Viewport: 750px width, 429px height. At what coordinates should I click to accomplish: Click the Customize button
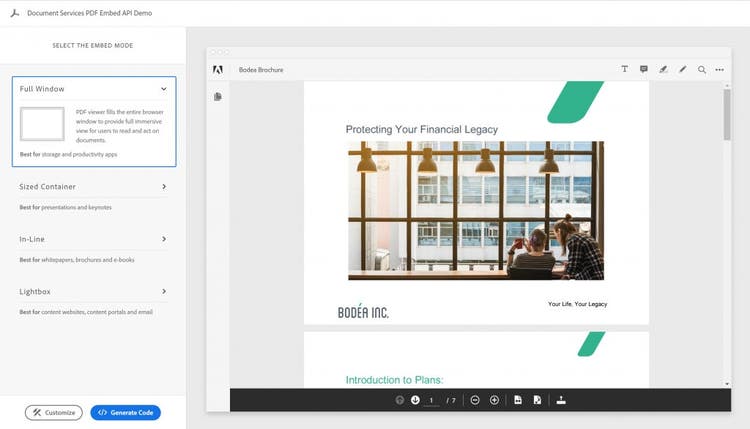[x=54, y=412]
